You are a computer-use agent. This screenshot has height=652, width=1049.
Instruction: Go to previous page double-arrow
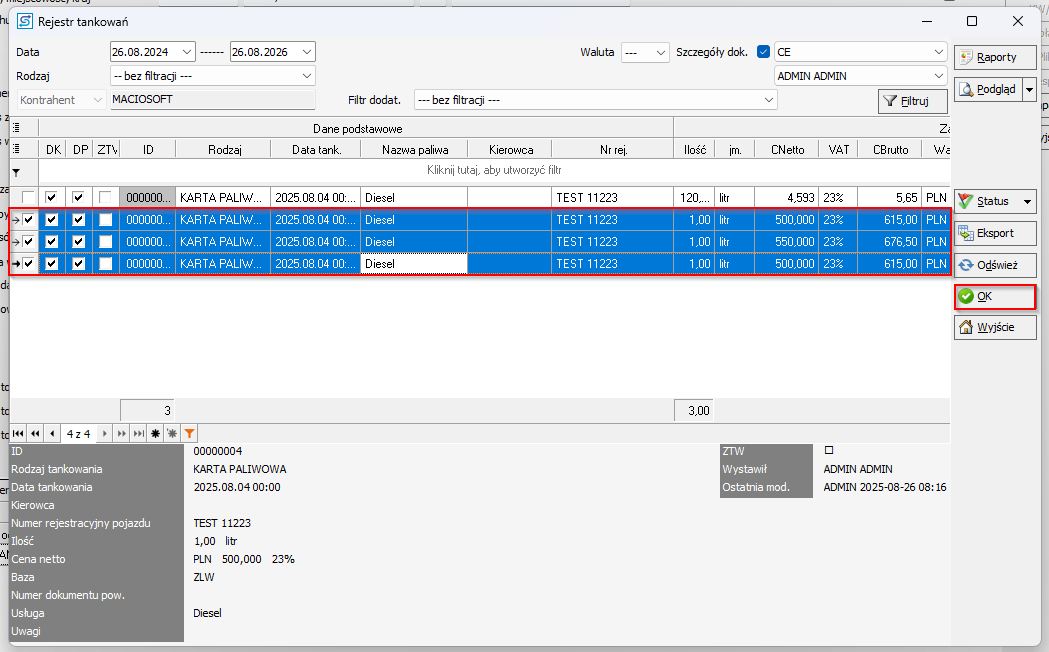coord(35,434)
